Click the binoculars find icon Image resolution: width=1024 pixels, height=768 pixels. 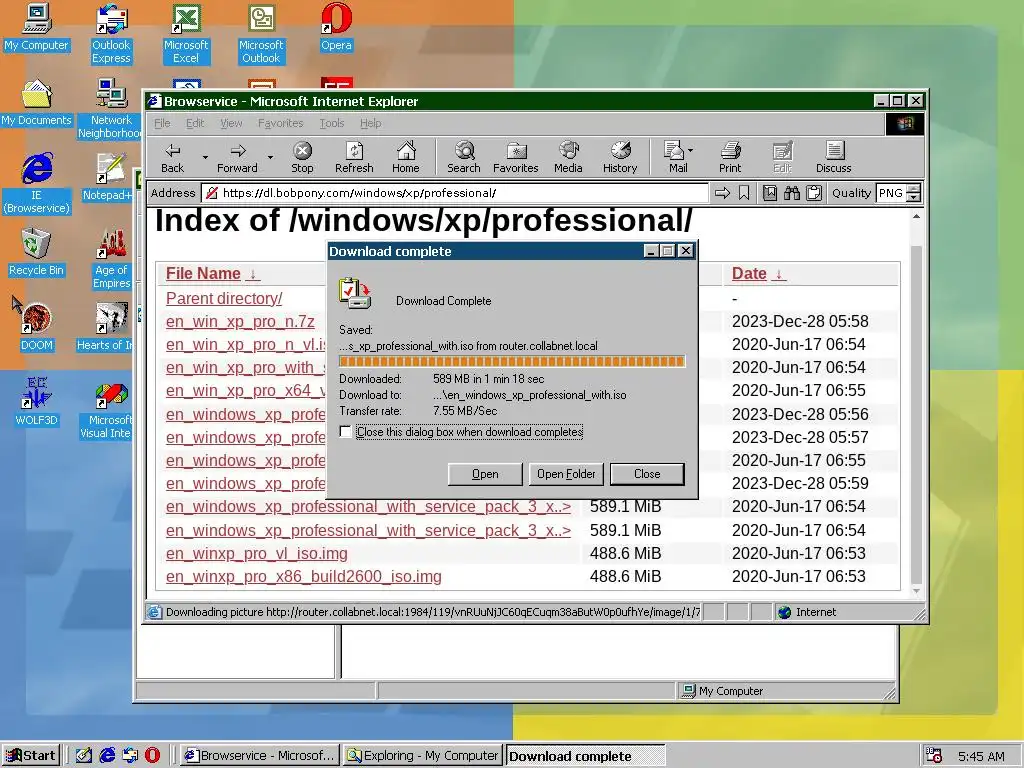792,193
